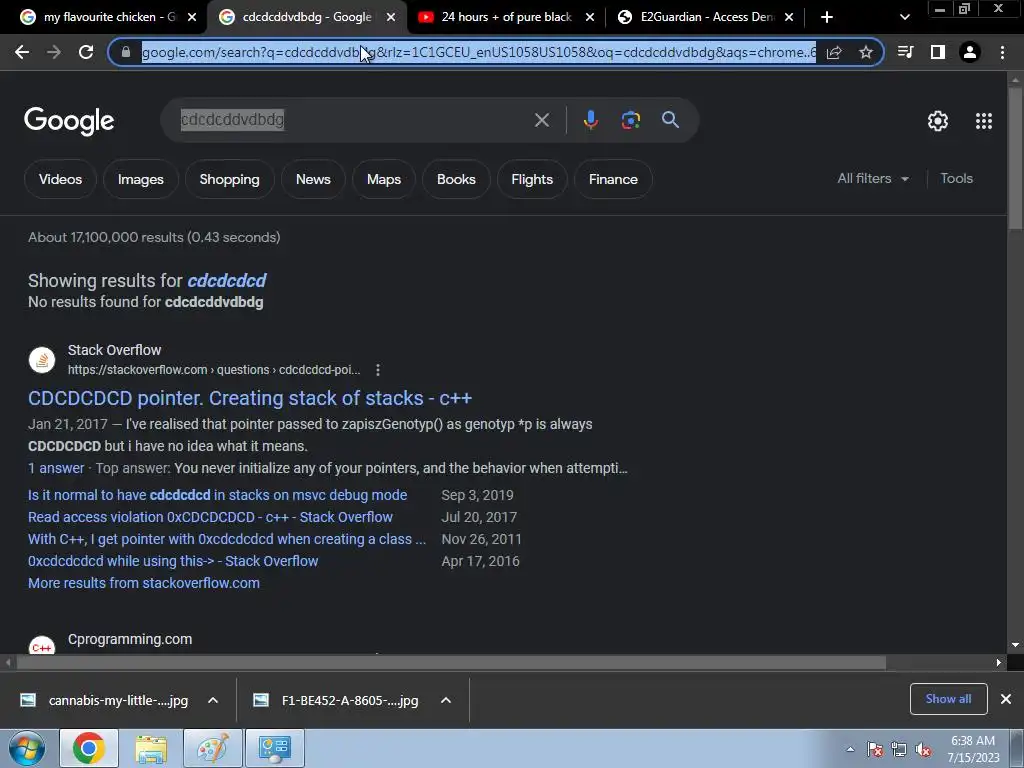
Task: Open search Tools option
Action: (x=956, y=178)
